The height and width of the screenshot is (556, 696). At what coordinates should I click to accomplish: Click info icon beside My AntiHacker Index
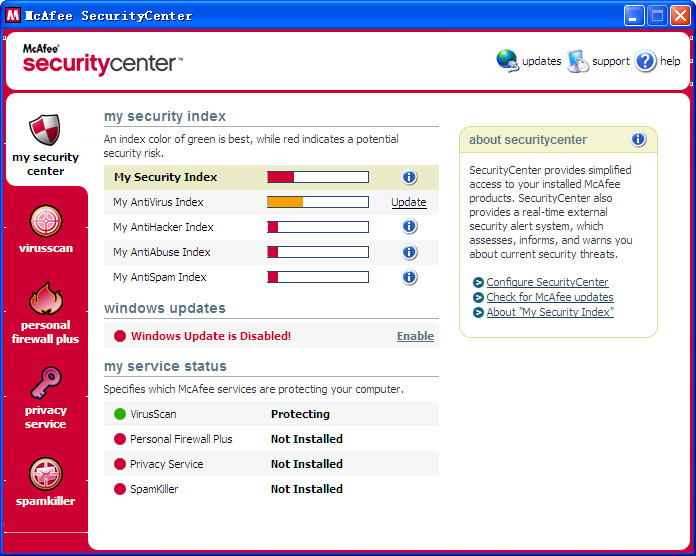pyautogui.click(x=409, y=227)
